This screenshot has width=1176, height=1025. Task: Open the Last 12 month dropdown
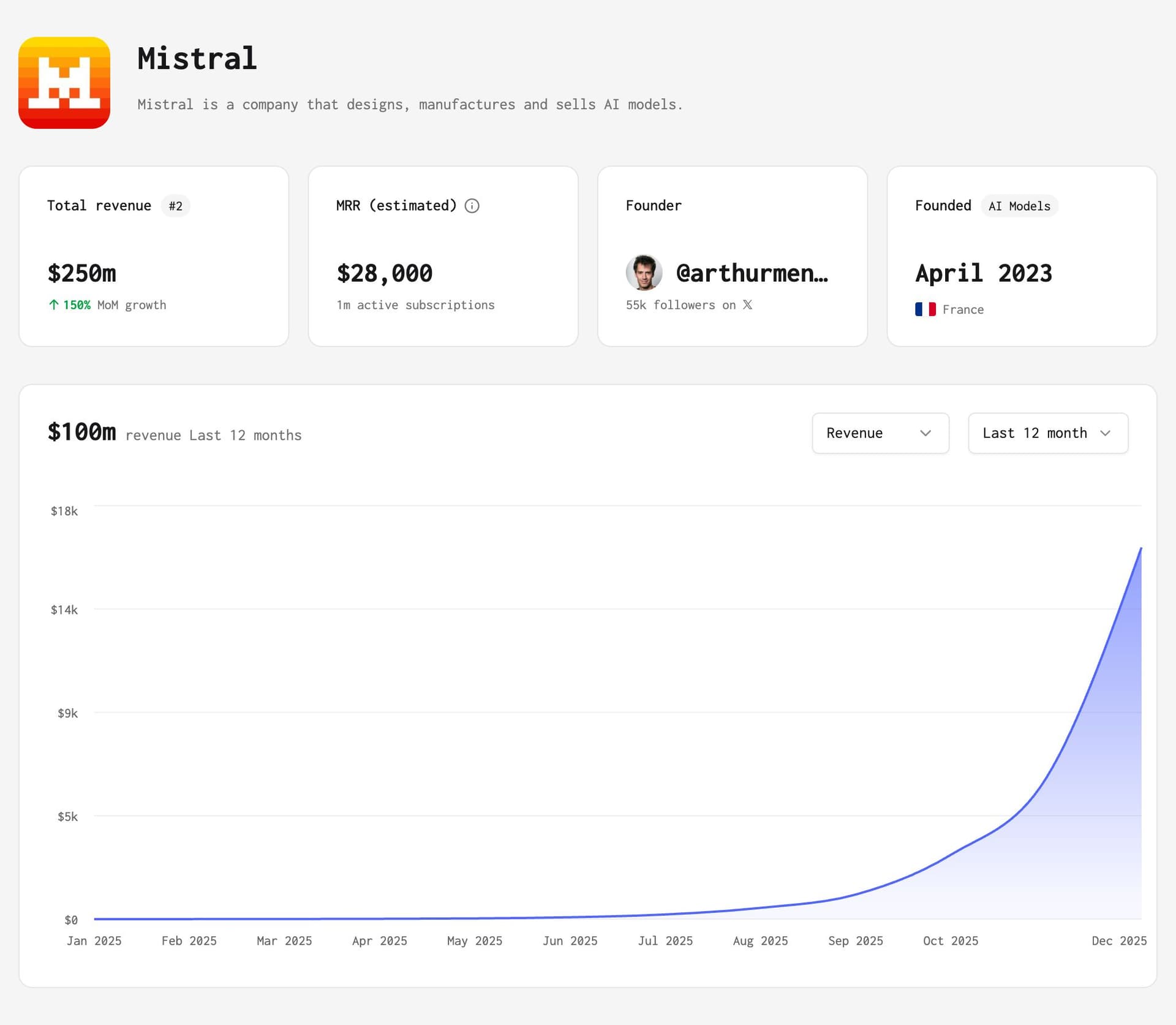[x=1047, y=433]
